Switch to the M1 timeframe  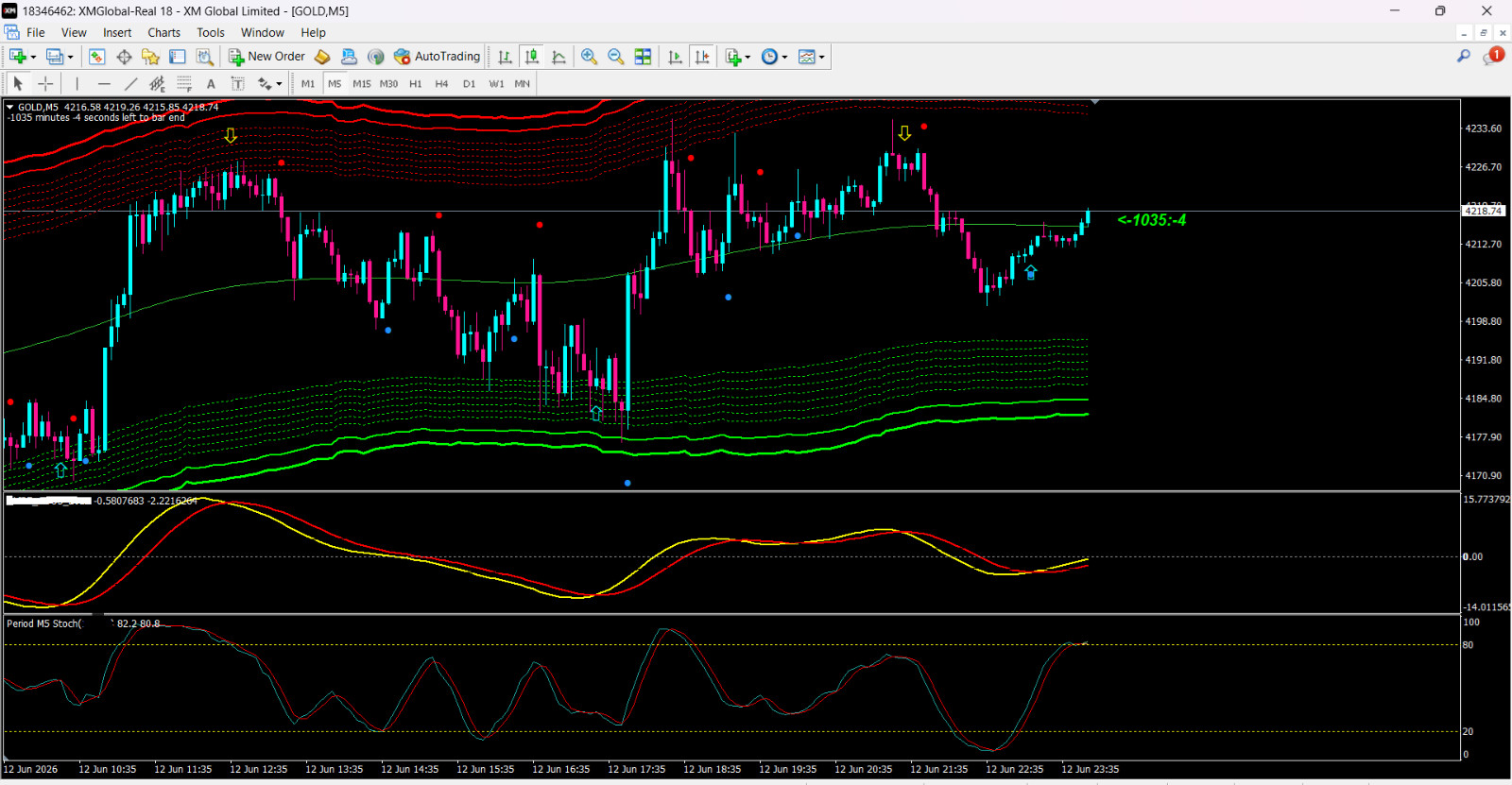[308, 84]
